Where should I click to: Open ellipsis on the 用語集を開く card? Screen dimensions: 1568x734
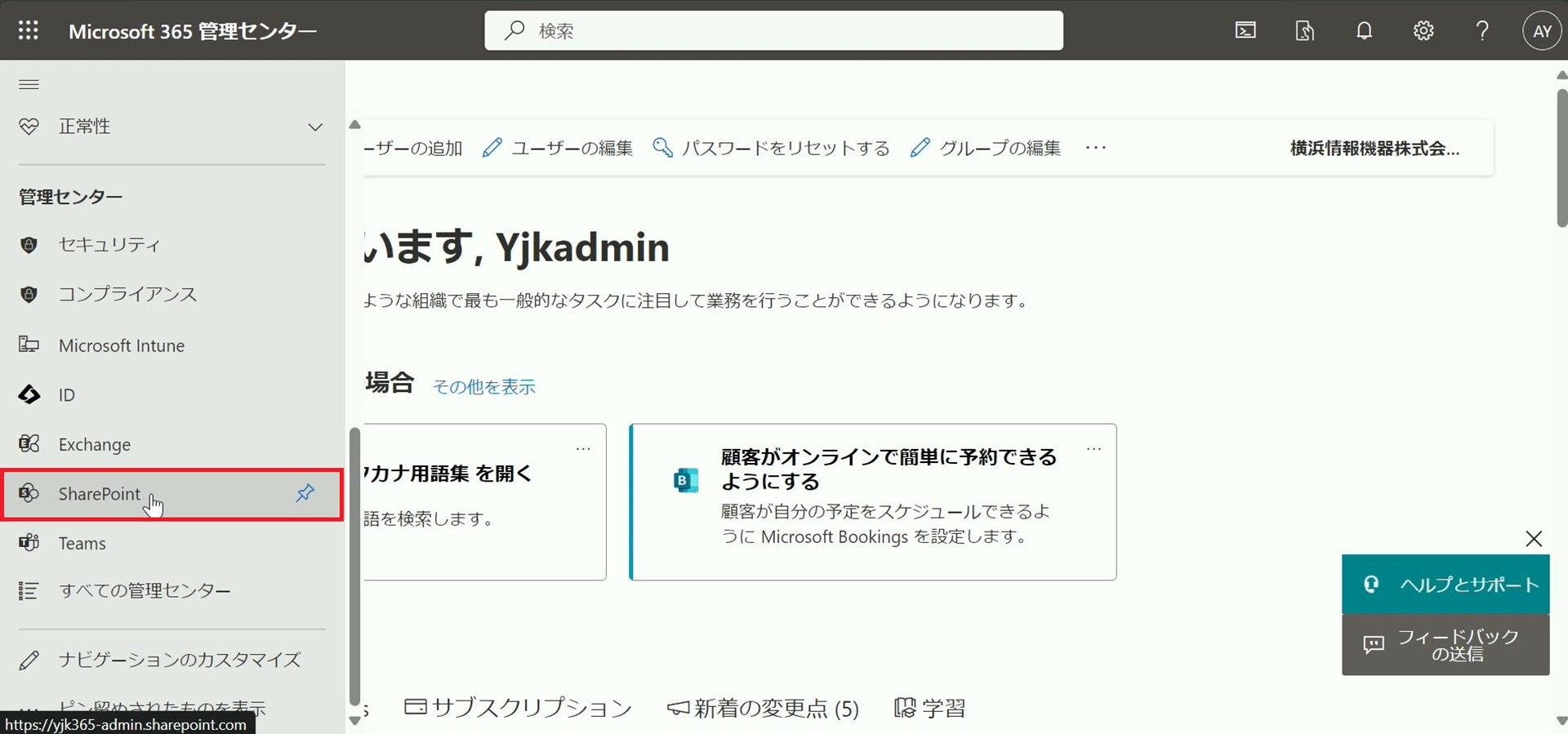(583, 449)
